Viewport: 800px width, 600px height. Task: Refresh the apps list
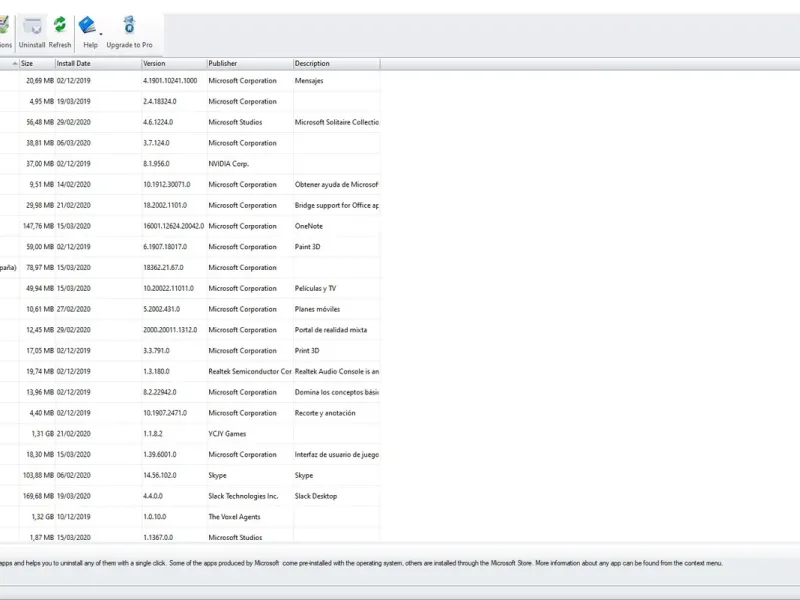tap(60, 33)
